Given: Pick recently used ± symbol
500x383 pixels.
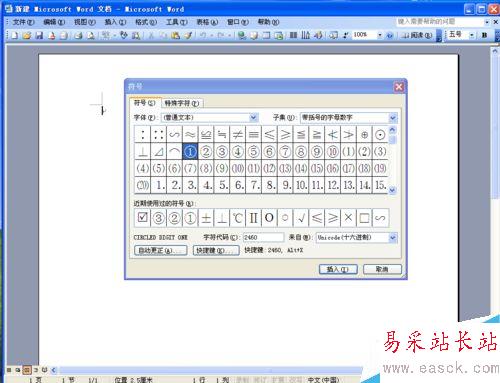Looking at the screenshot, I should click(x=206, y=218).
